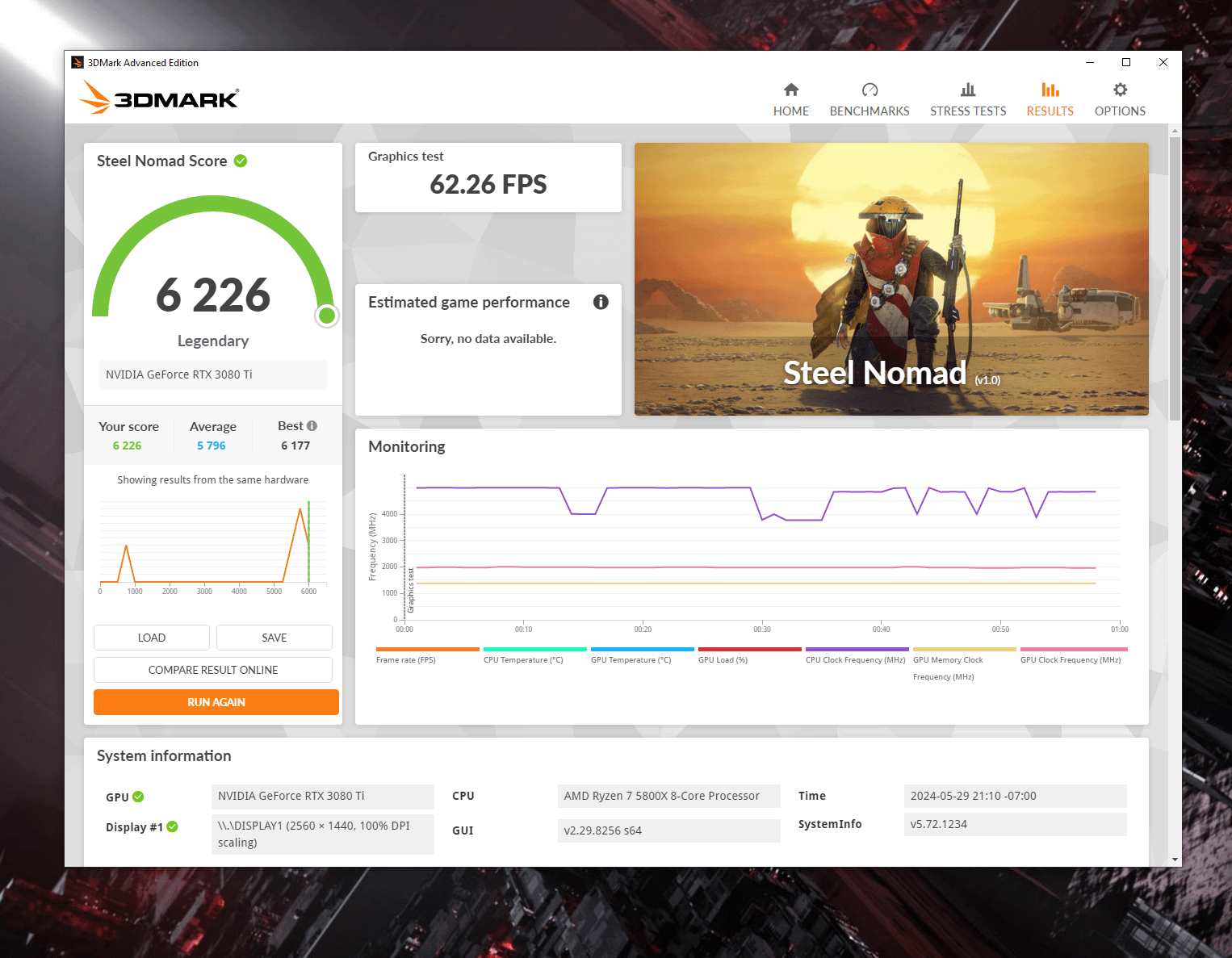Image resolution: width=1232 pixels, height=958 pixels.
Task: Click the Stress Tests bar chart icon
Action: pos(968,90)
